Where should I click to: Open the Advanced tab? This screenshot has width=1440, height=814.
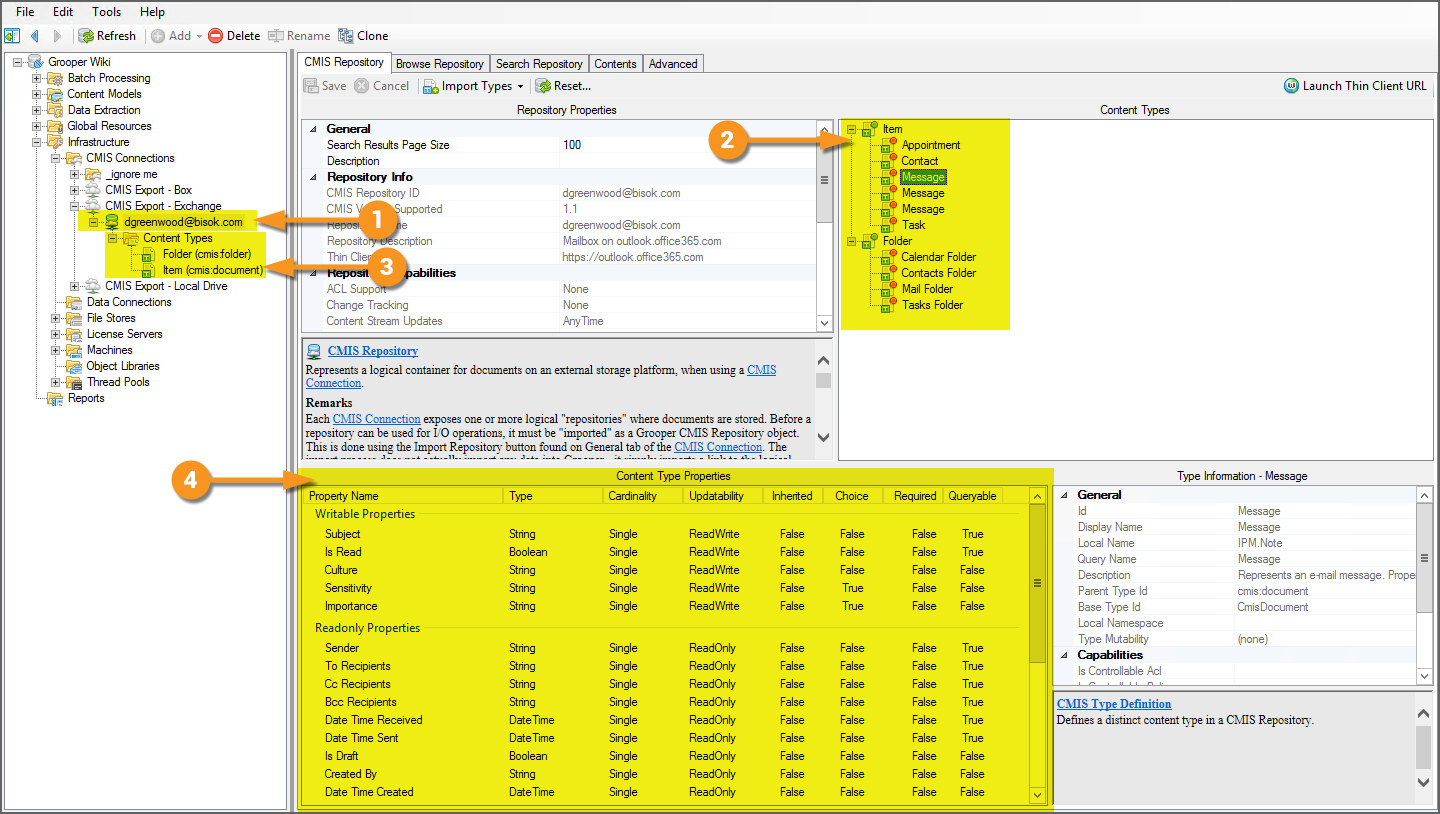[672, 64]
